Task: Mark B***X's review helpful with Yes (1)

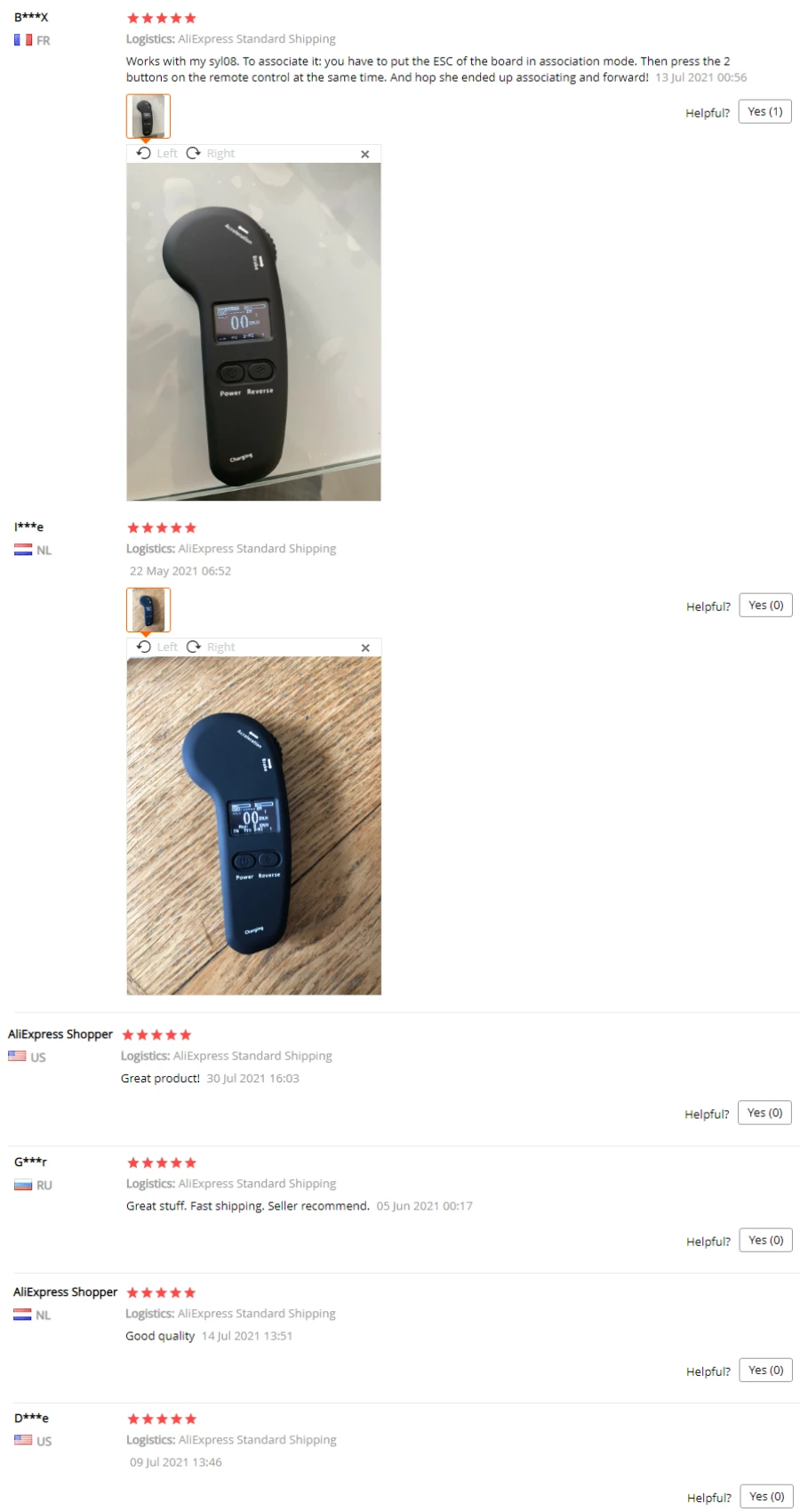Action: 764,111
